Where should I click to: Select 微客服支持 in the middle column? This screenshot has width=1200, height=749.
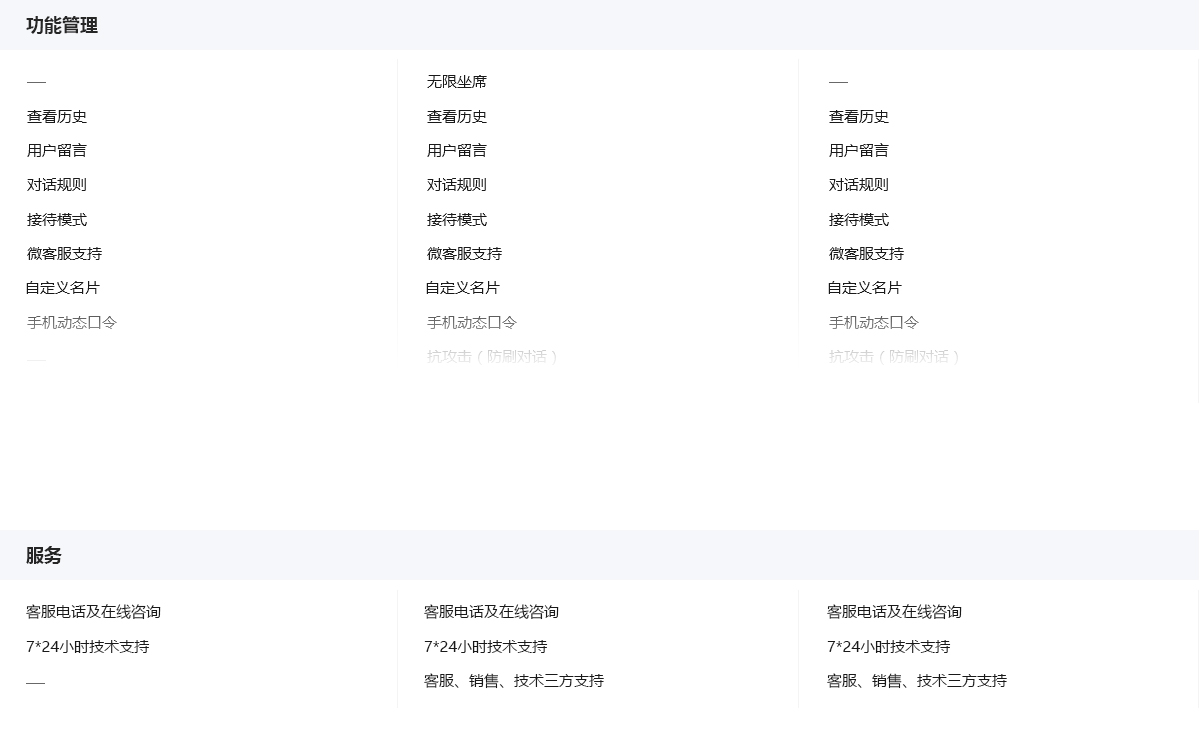(x=464, y=254)
